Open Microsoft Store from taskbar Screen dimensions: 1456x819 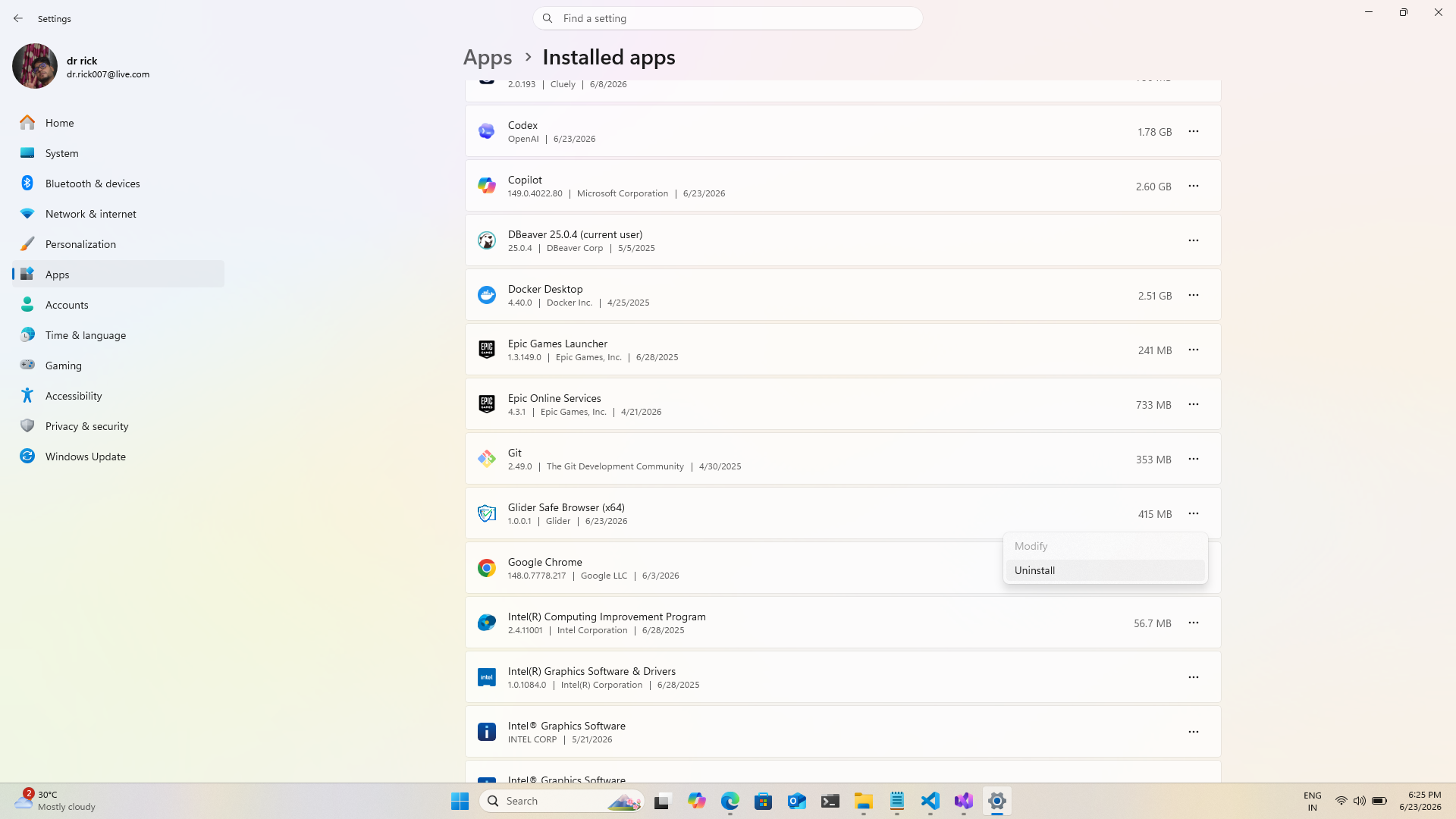[x=764, y=801]
